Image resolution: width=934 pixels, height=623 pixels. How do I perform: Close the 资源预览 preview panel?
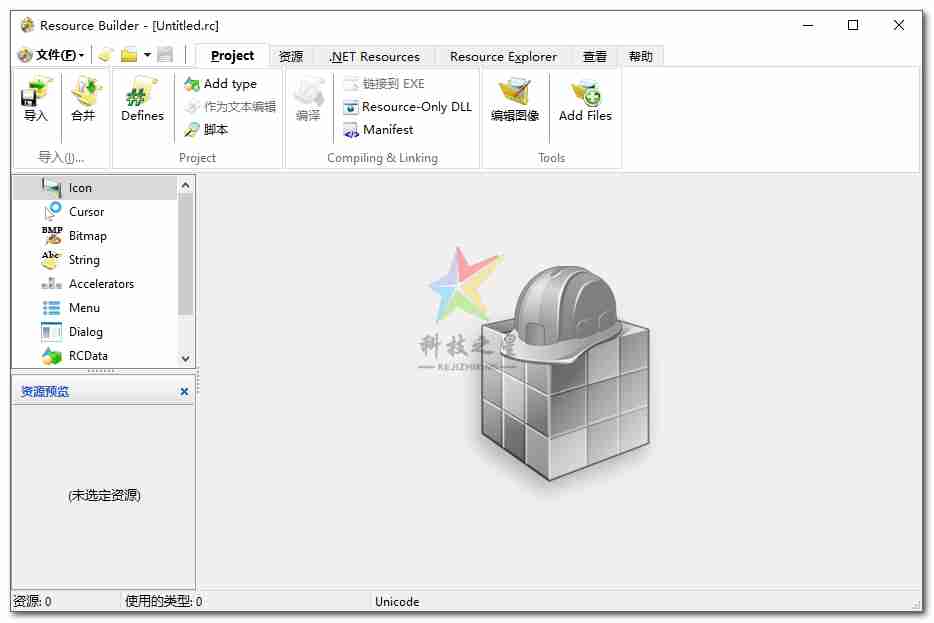click(183, 392)
